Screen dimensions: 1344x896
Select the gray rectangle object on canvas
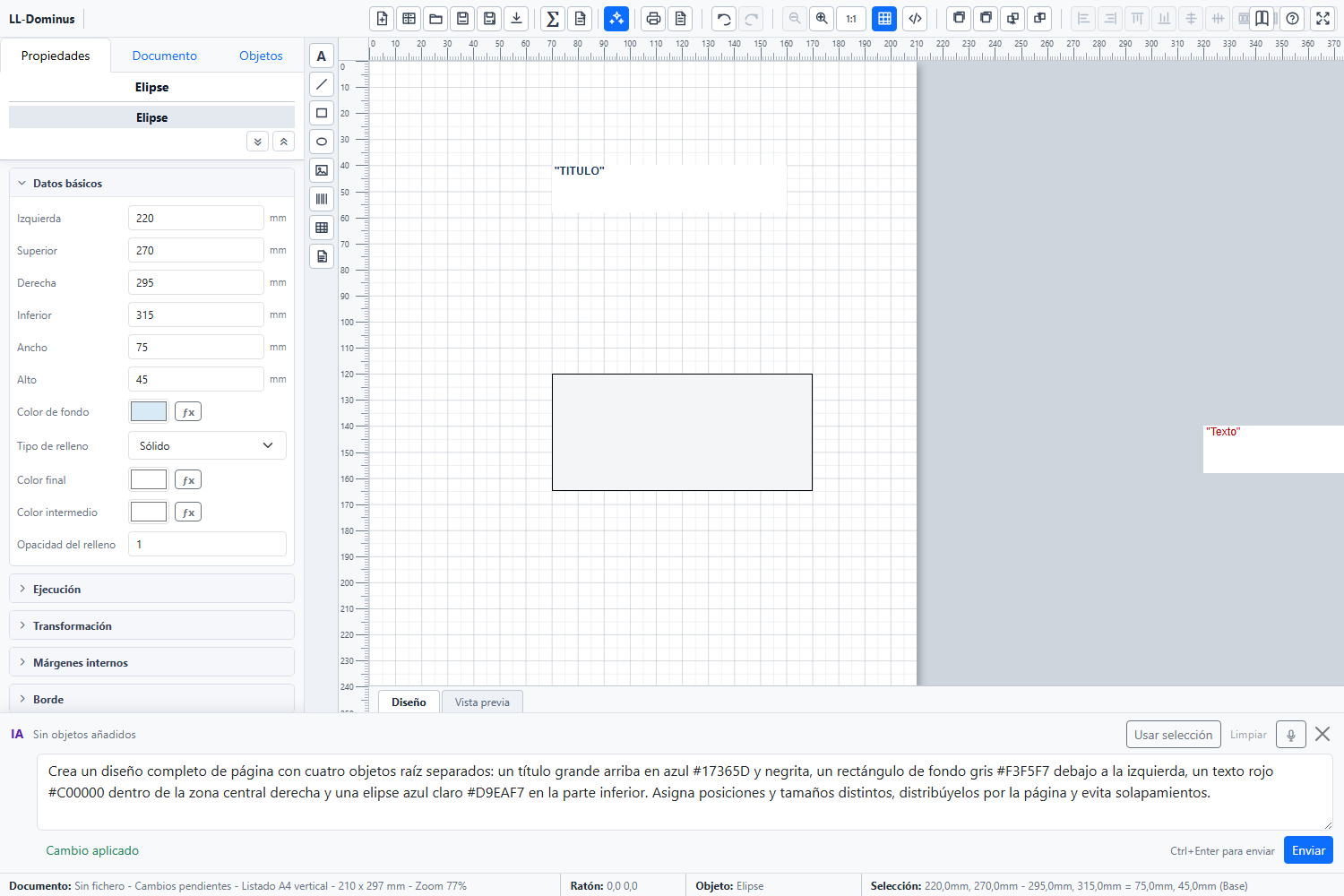pos(682,432)
